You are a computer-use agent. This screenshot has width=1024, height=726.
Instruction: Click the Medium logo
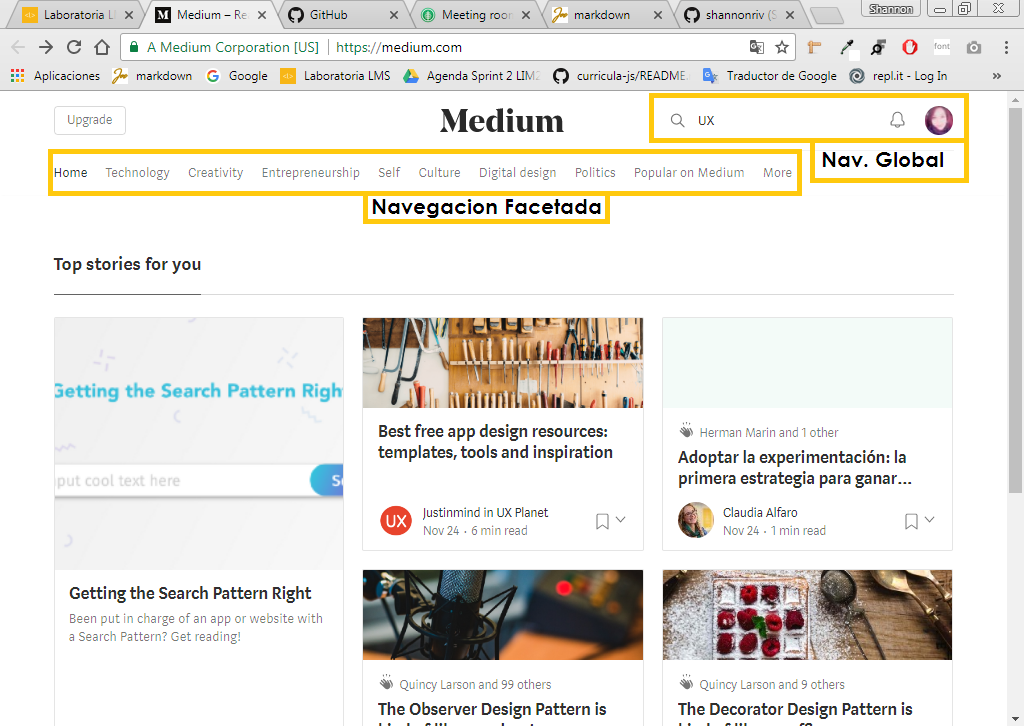(x=502, y=121)
